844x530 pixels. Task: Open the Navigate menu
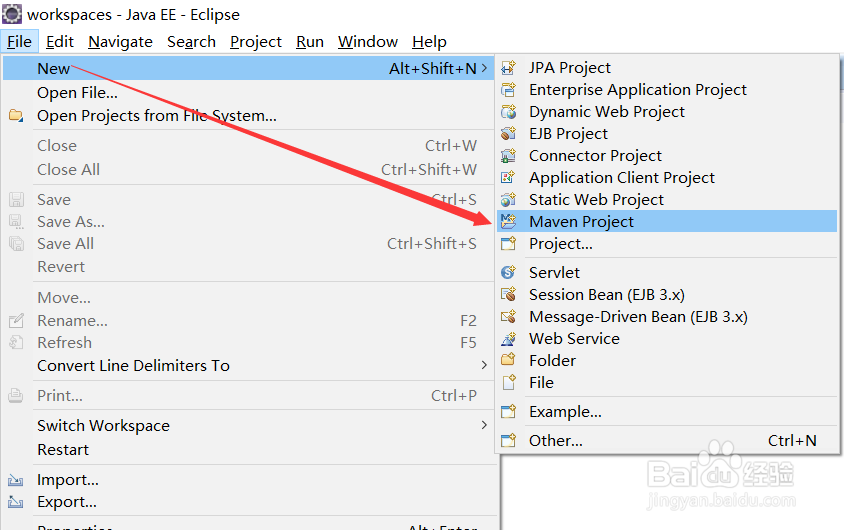121,41
